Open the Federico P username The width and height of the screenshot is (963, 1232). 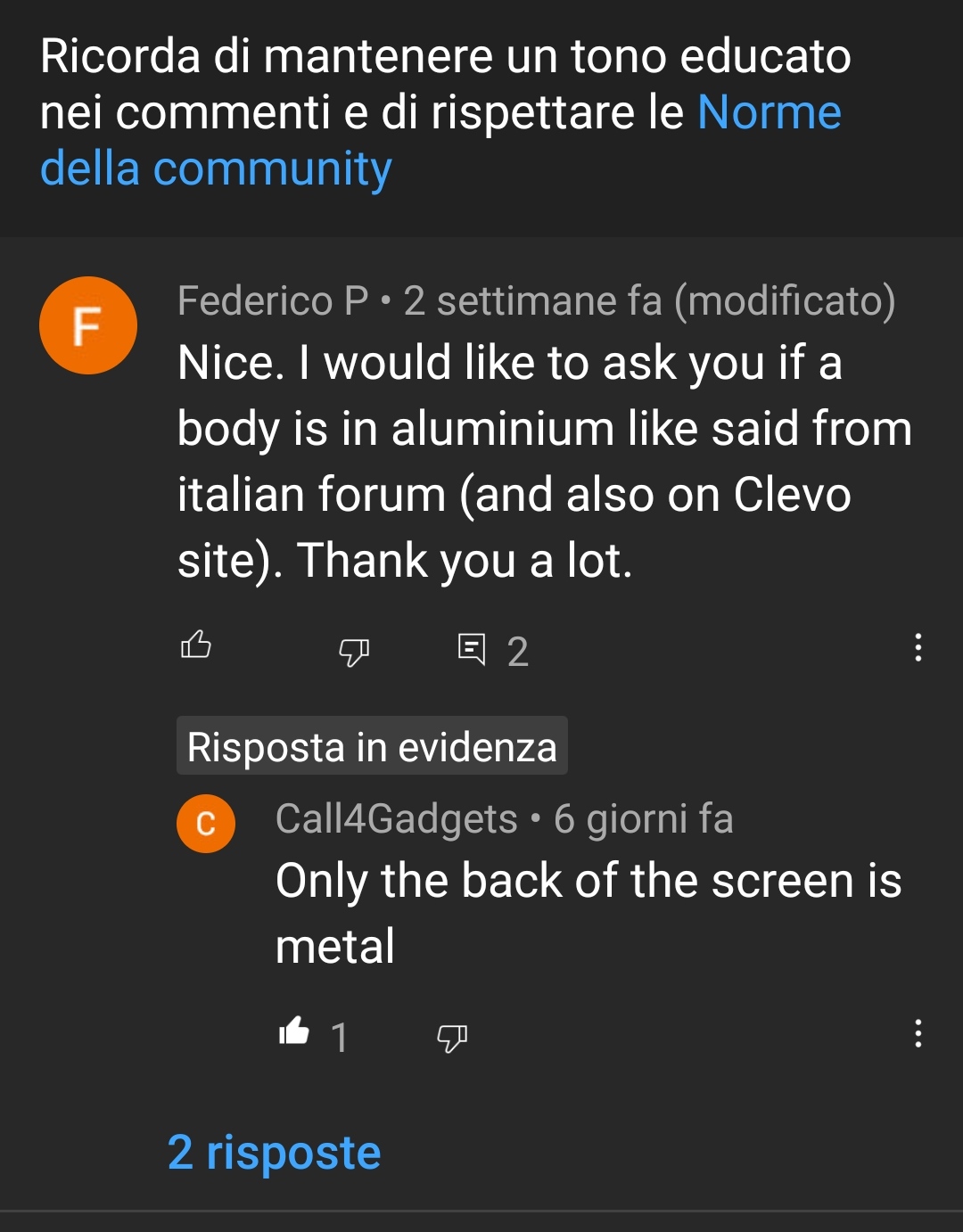point(273,301)
